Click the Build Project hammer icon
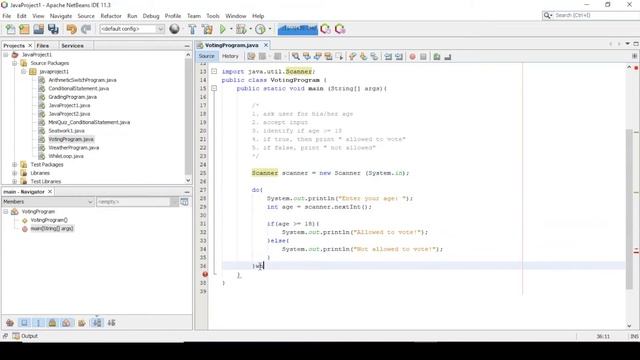 (x=192, y=29)
